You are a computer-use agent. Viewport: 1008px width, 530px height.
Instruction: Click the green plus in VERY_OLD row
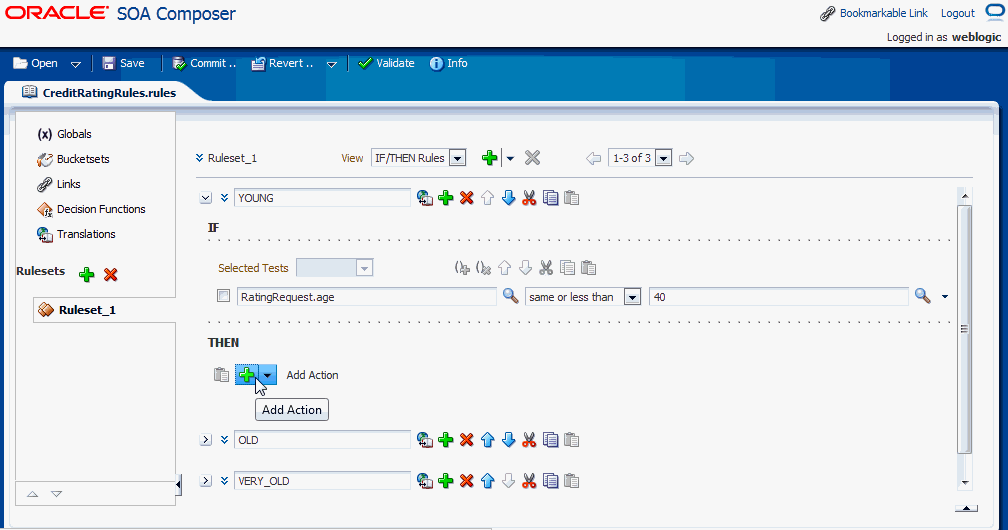(446, 481)
